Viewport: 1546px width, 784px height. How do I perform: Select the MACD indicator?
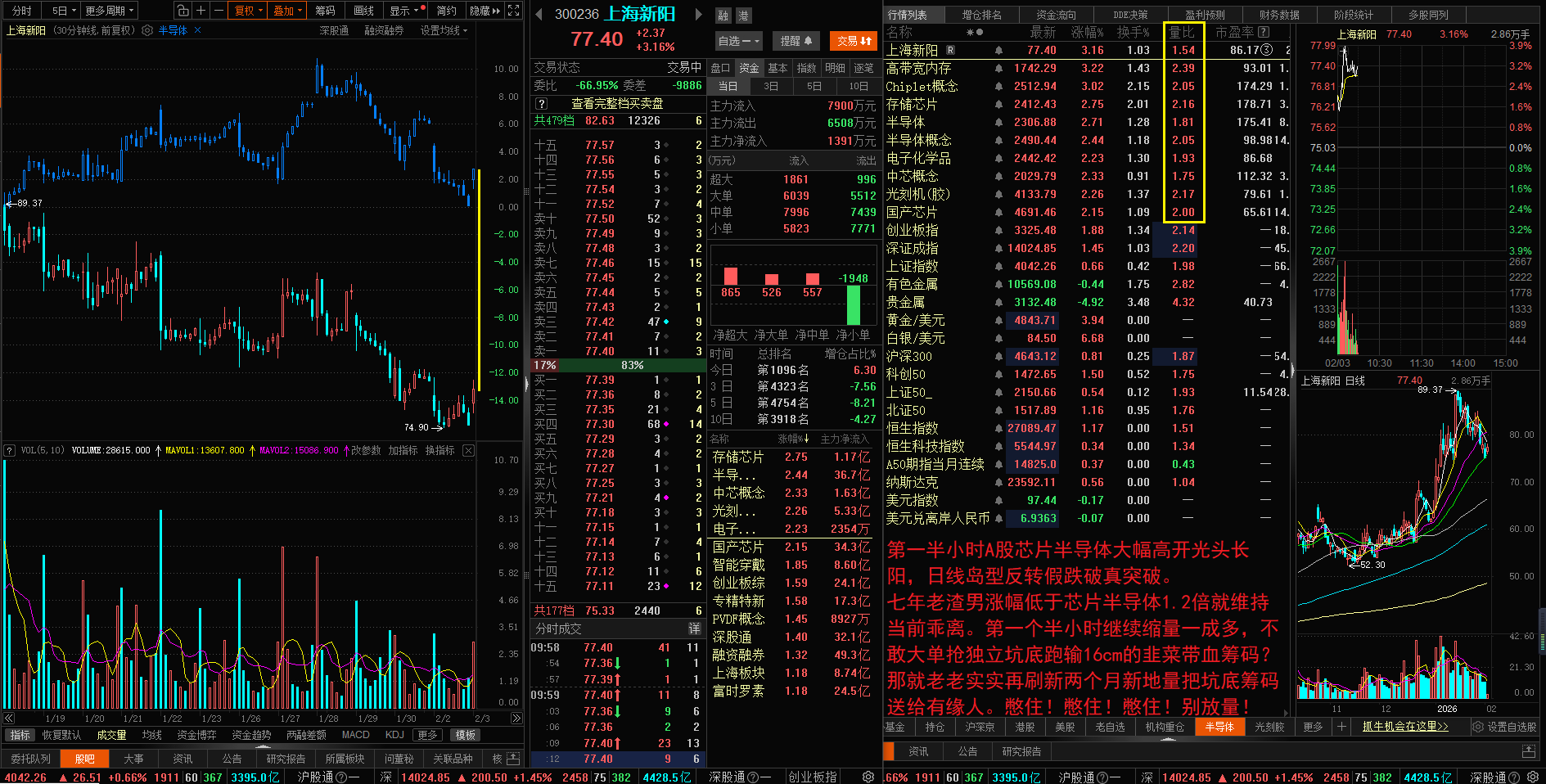click(x=355, y=735)
